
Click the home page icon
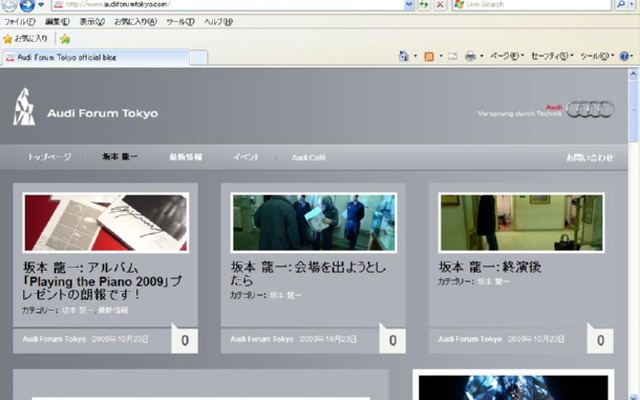pyautogui.click(x=404, y=56)
